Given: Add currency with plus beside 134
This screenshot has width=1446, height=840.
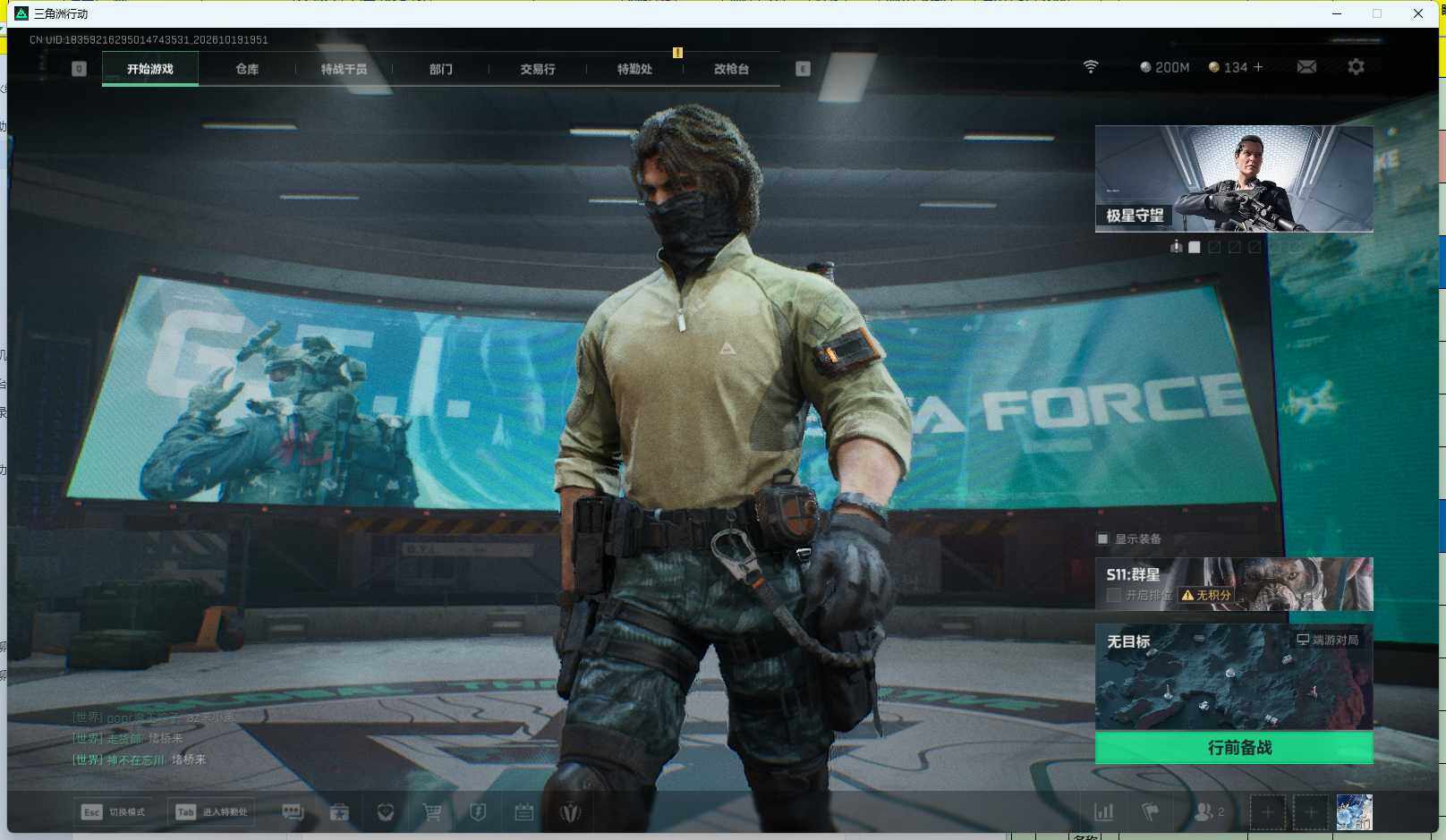Looking at the screenshot, I should tap(1258, 67).
